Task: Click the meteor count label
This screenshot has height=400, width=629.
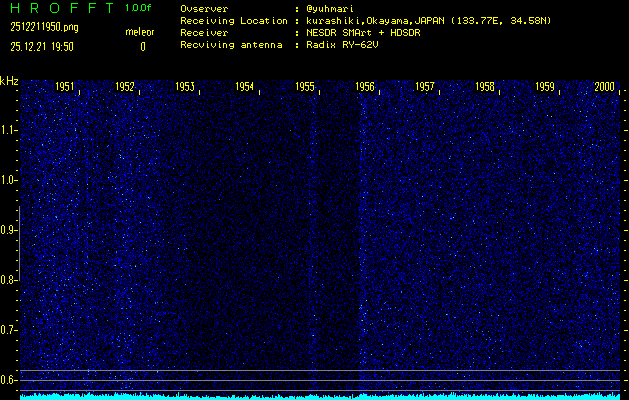Action: pos(140,32)
